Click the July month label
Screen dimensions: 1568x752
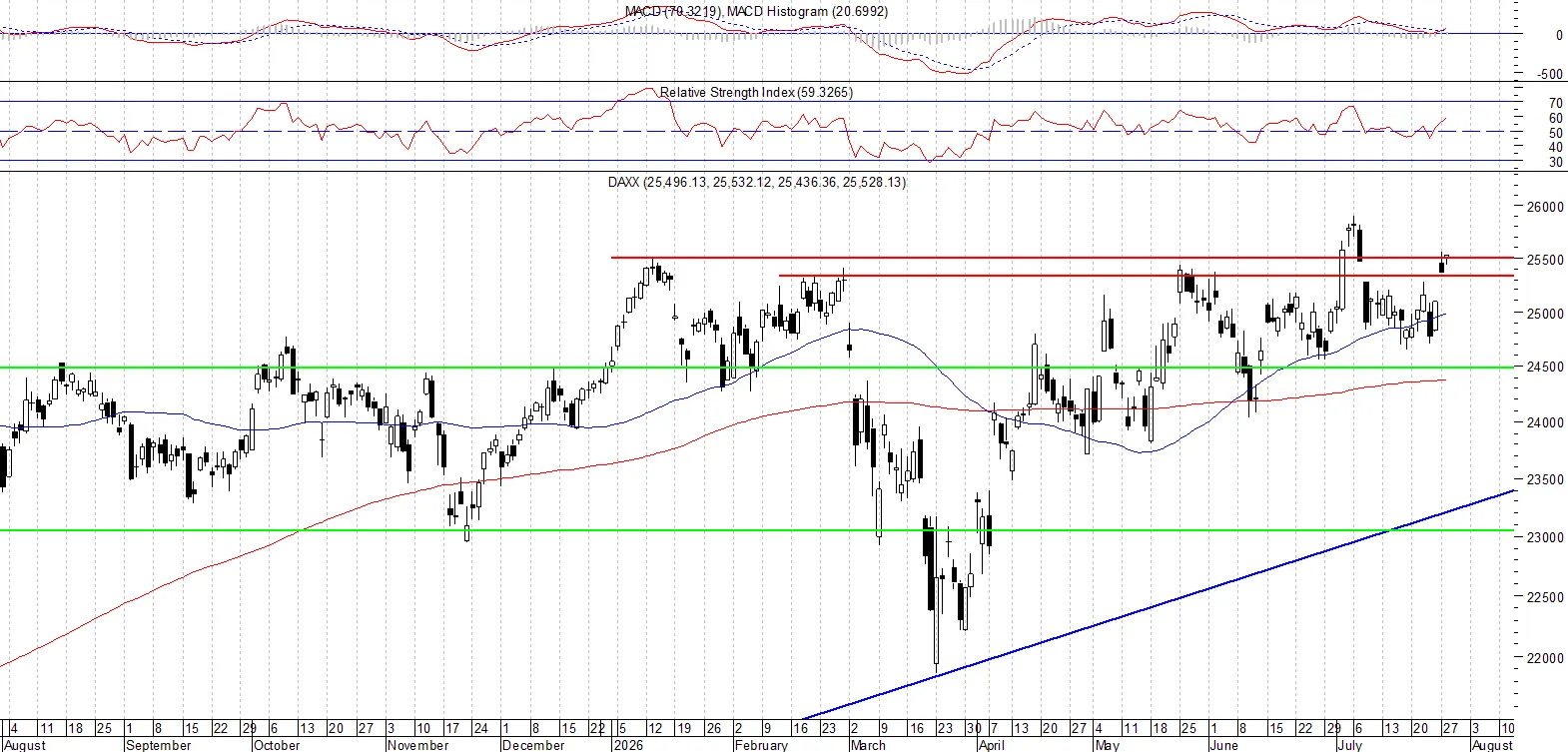[1349, 745]
